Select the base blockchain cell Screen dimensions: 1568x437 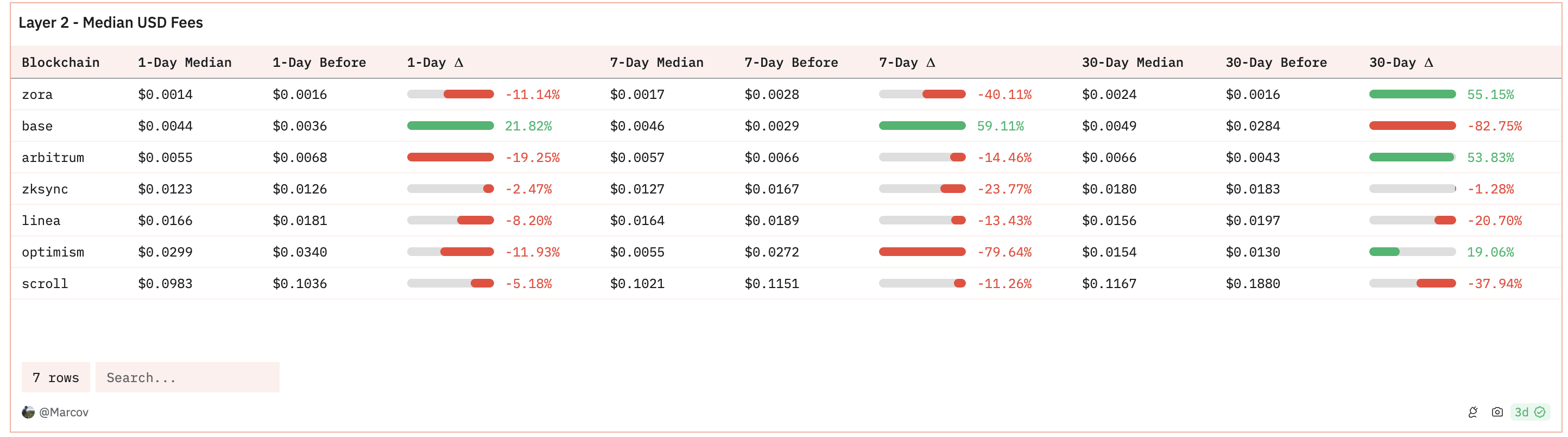point(37,127)
